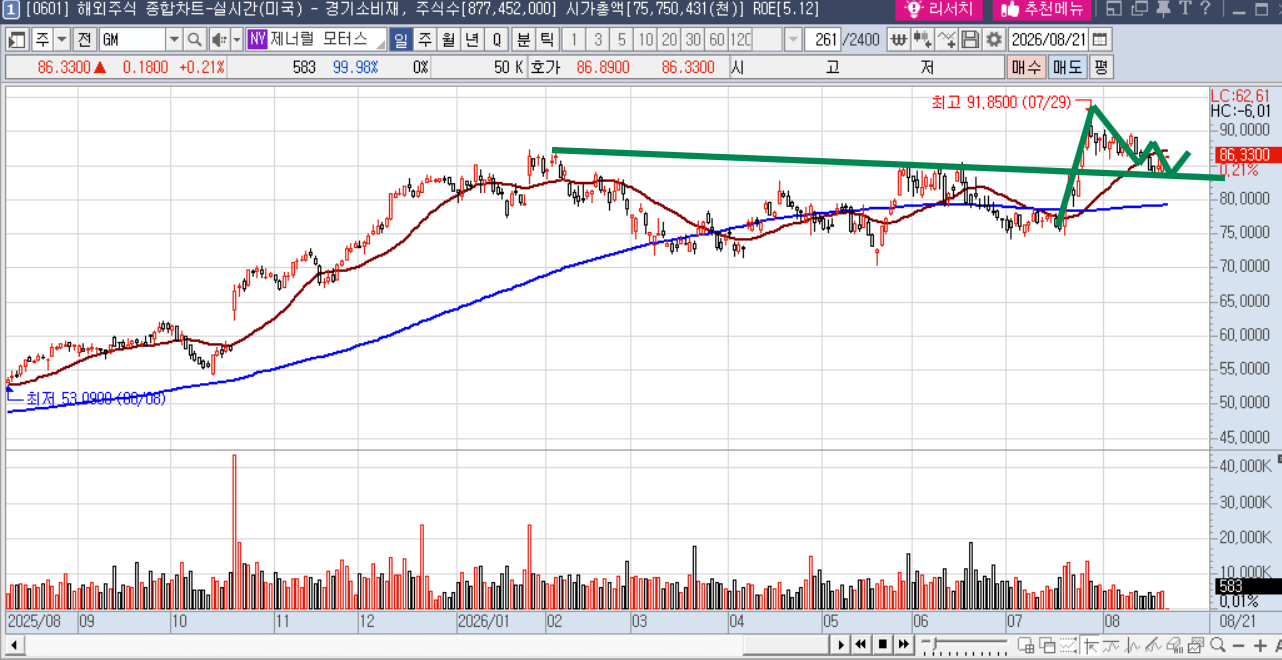Select the 10 interval preset
Image resolution: width=1282 pixels, height=660 pixels.
tap(646, 40)
